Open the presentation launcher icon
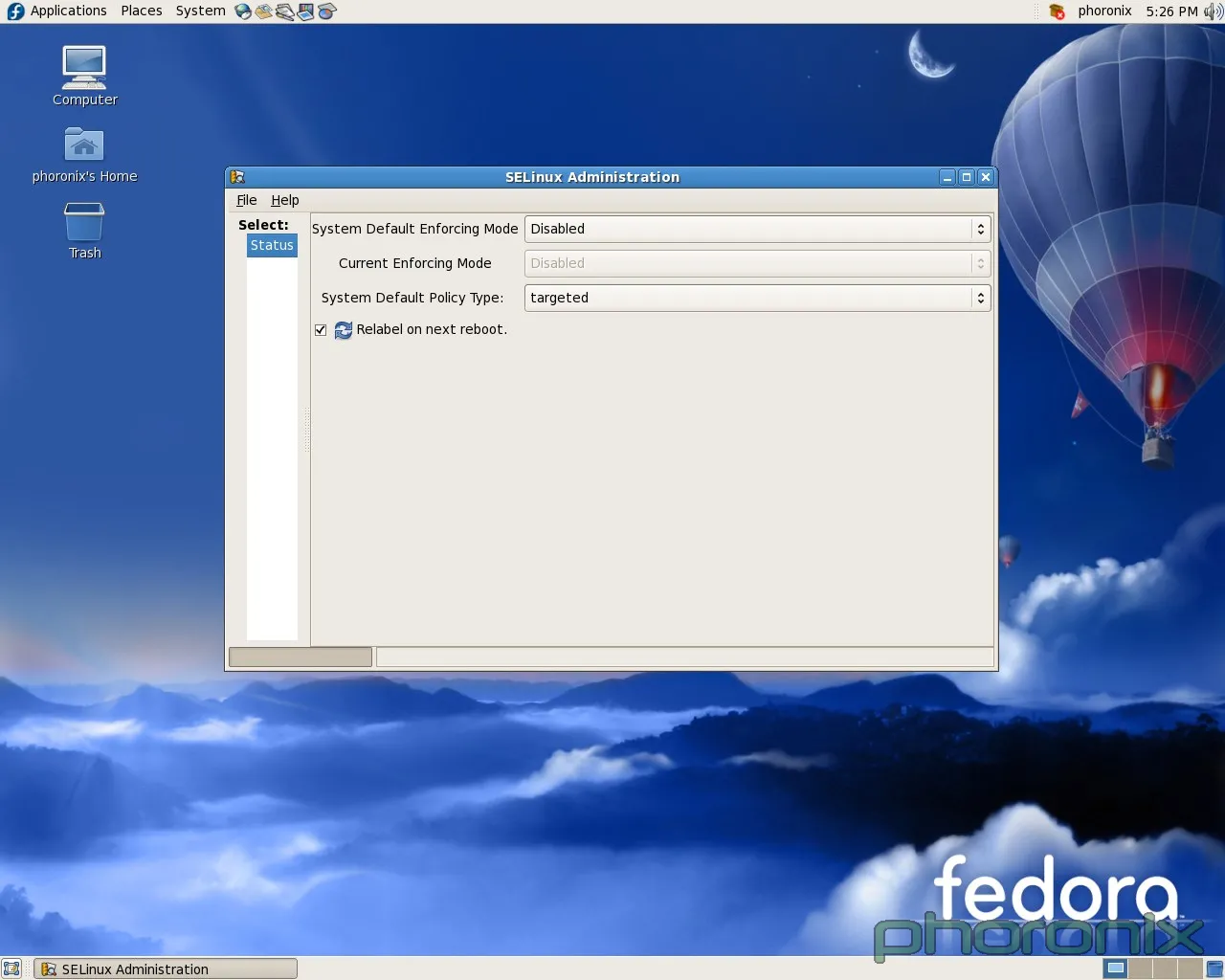 click(x=306, y=11)
